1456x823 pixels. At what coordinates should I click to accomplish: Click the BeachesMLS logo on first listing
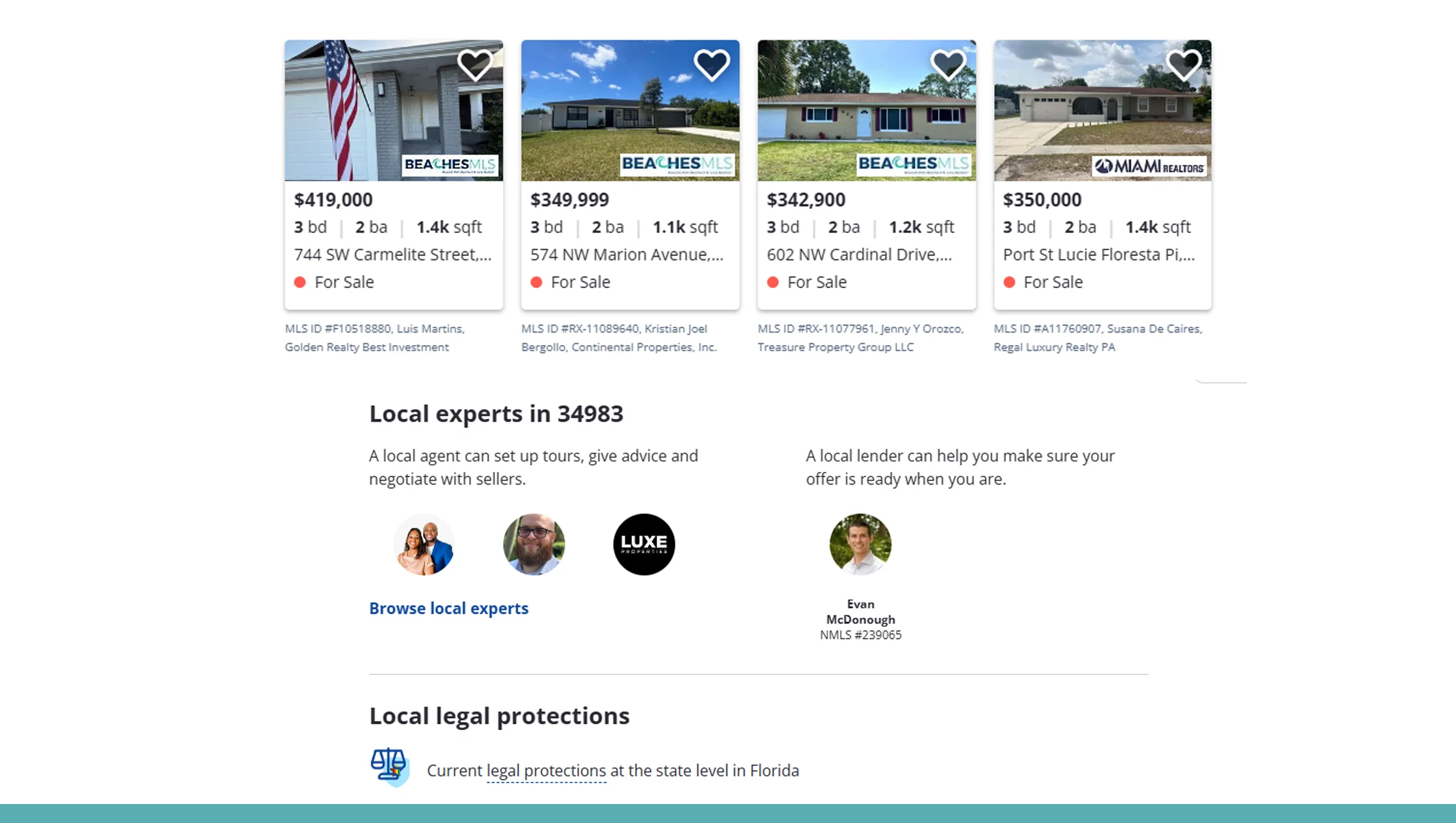coord(451,165)
